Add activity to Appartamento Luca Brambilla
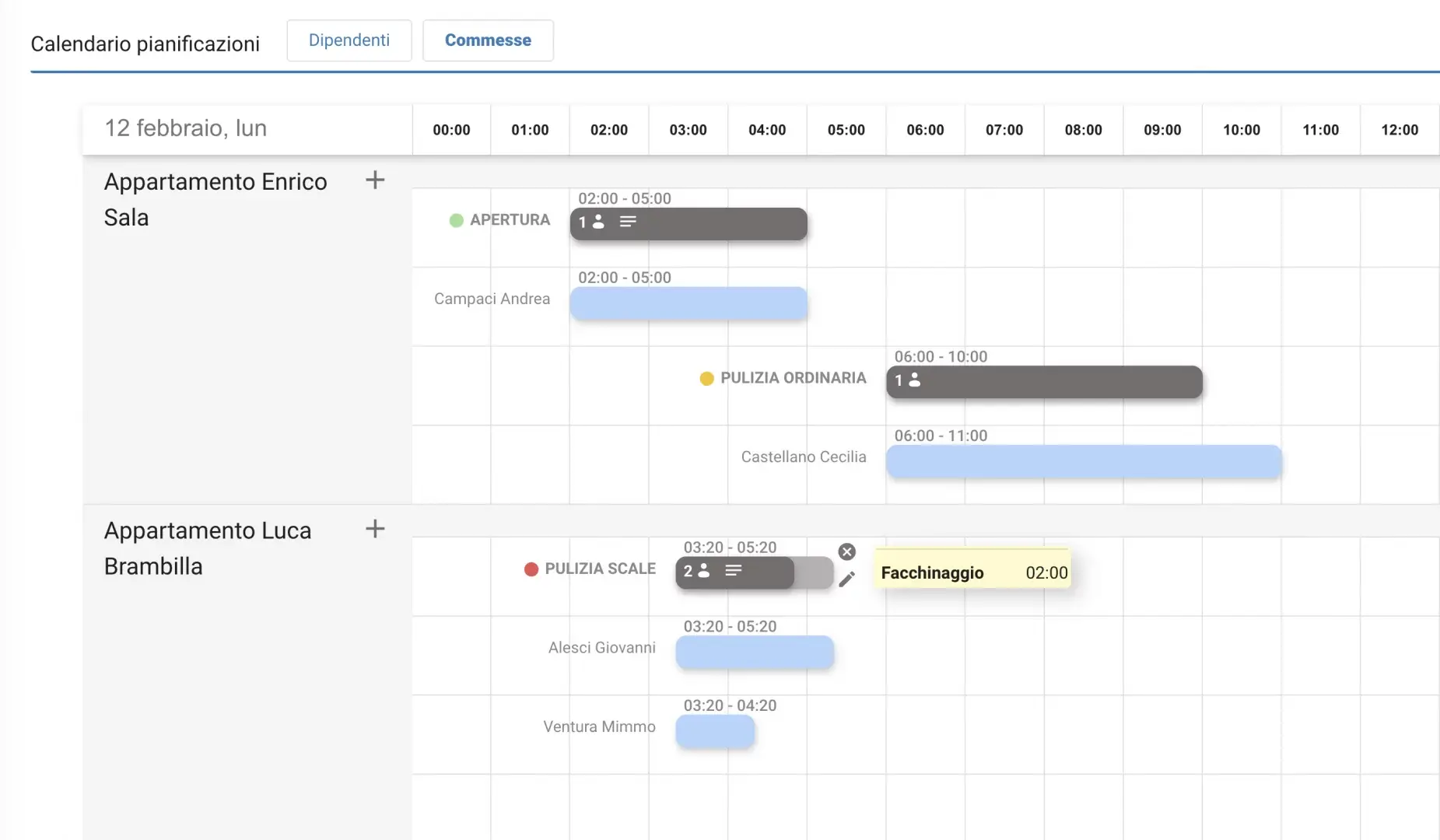Image resolution: width=1440 pixels, height=840 pixels. tap(375, 529)
